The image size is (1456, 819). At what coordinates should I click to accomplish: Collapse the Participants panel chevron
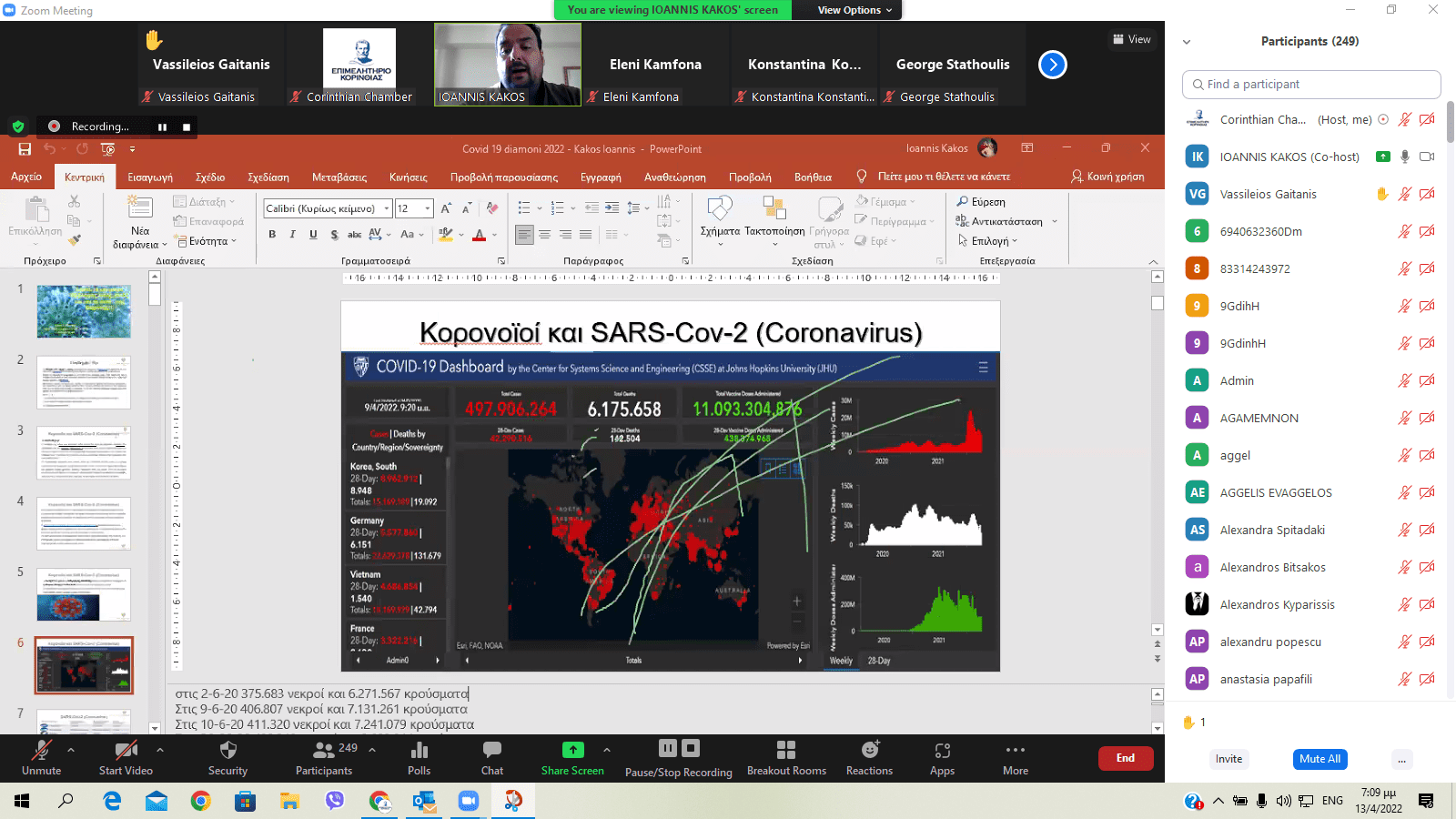click(1187, 42)
